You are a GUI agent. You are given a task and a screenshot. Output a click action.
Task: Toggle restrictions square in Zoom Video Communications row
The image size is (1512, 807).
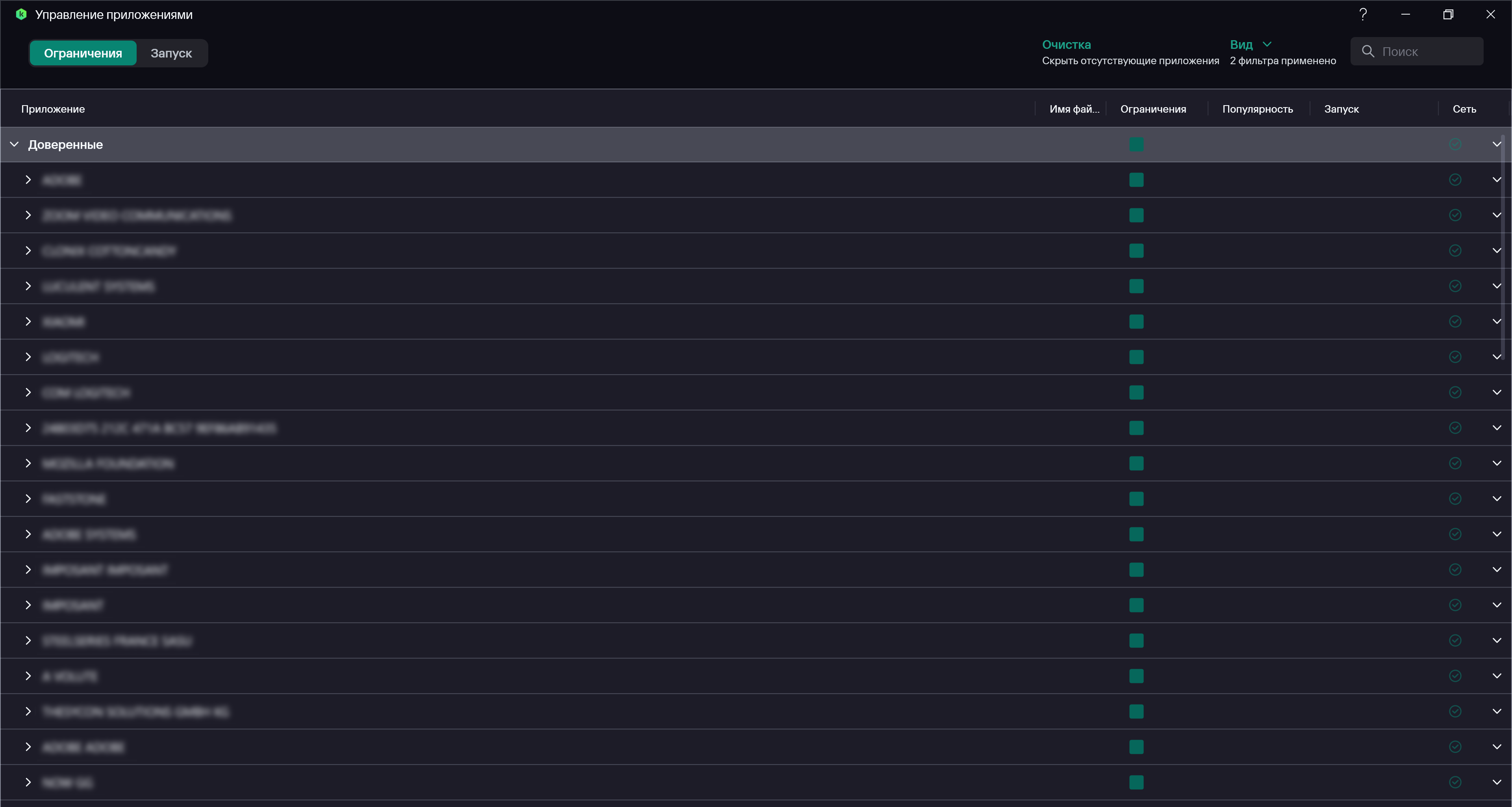pyautogui.click(x=1136, y=215)
